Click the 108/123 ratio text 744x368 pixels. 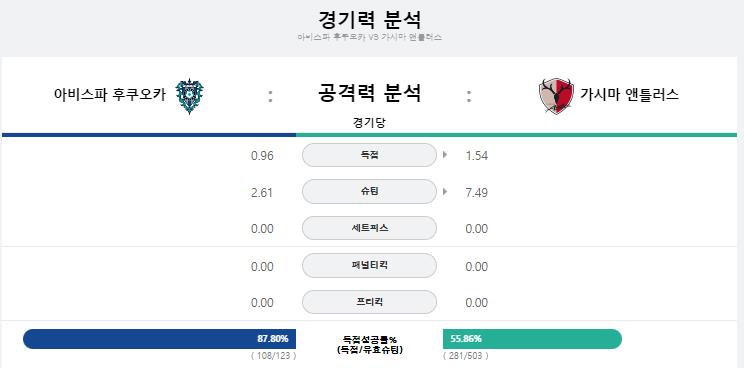pyautogui.click(x=273, y=356)
